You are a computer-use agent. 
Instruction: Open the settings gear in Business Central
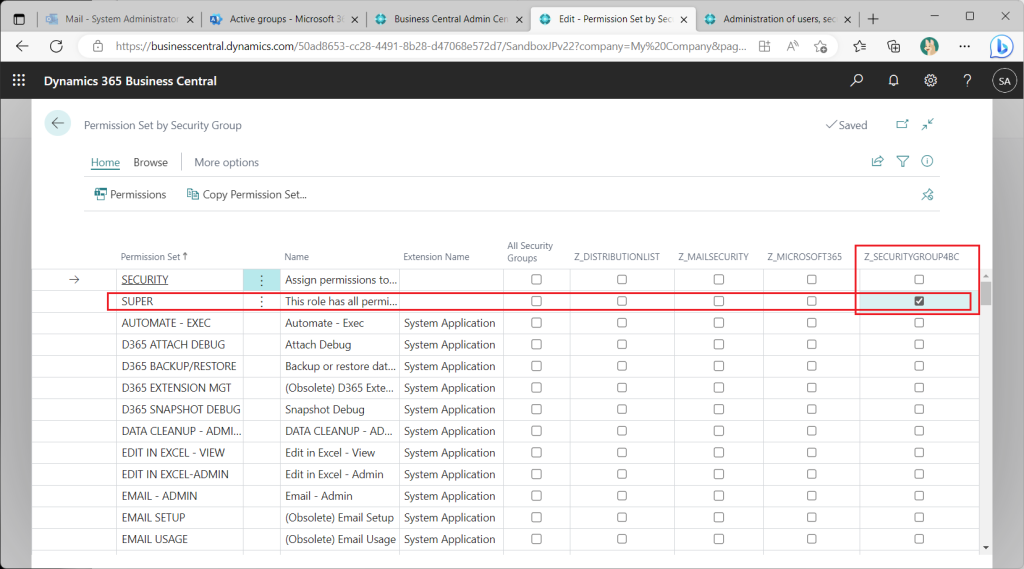click(930, 80)
